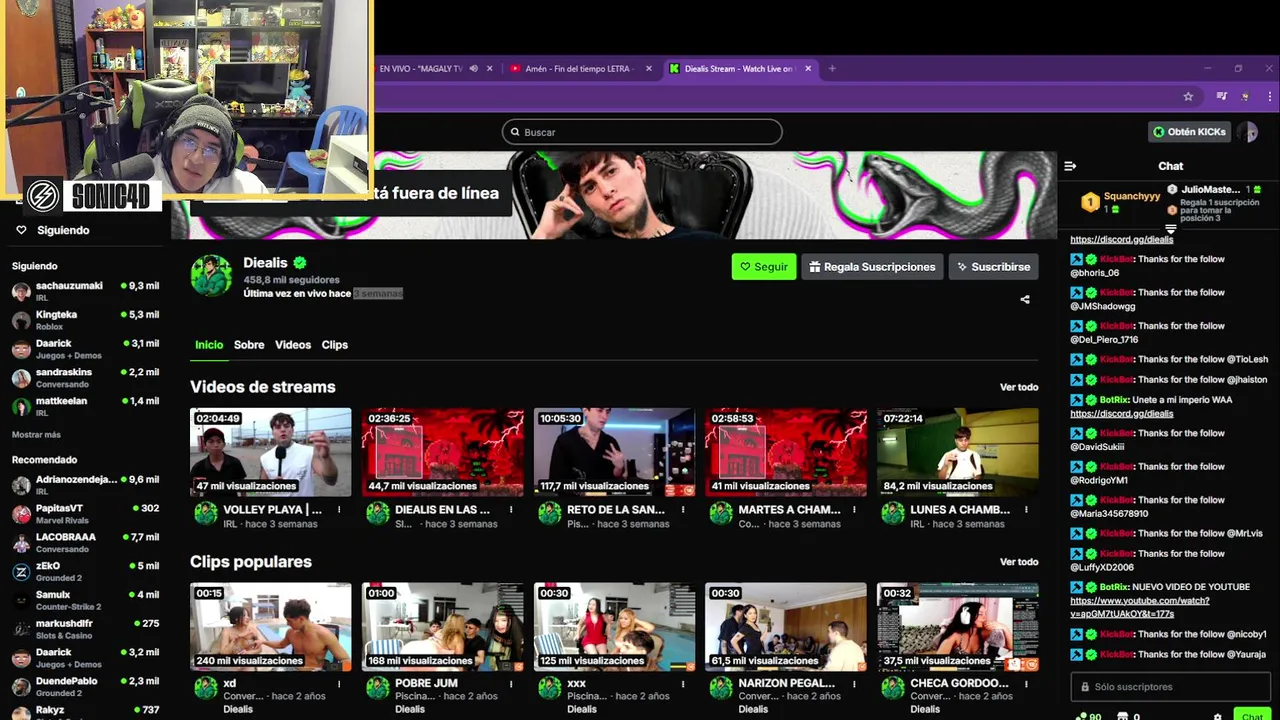Open PapitasVT recommended channel
The height and width of the screenshot is (720, 1280).
tap(85, 514)
